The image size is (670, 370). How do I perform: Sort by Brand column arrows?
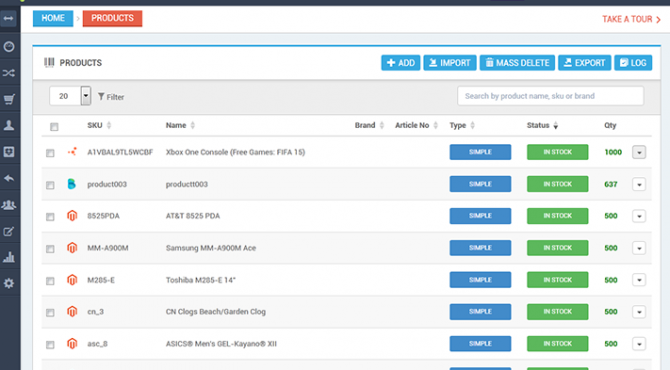382,125
